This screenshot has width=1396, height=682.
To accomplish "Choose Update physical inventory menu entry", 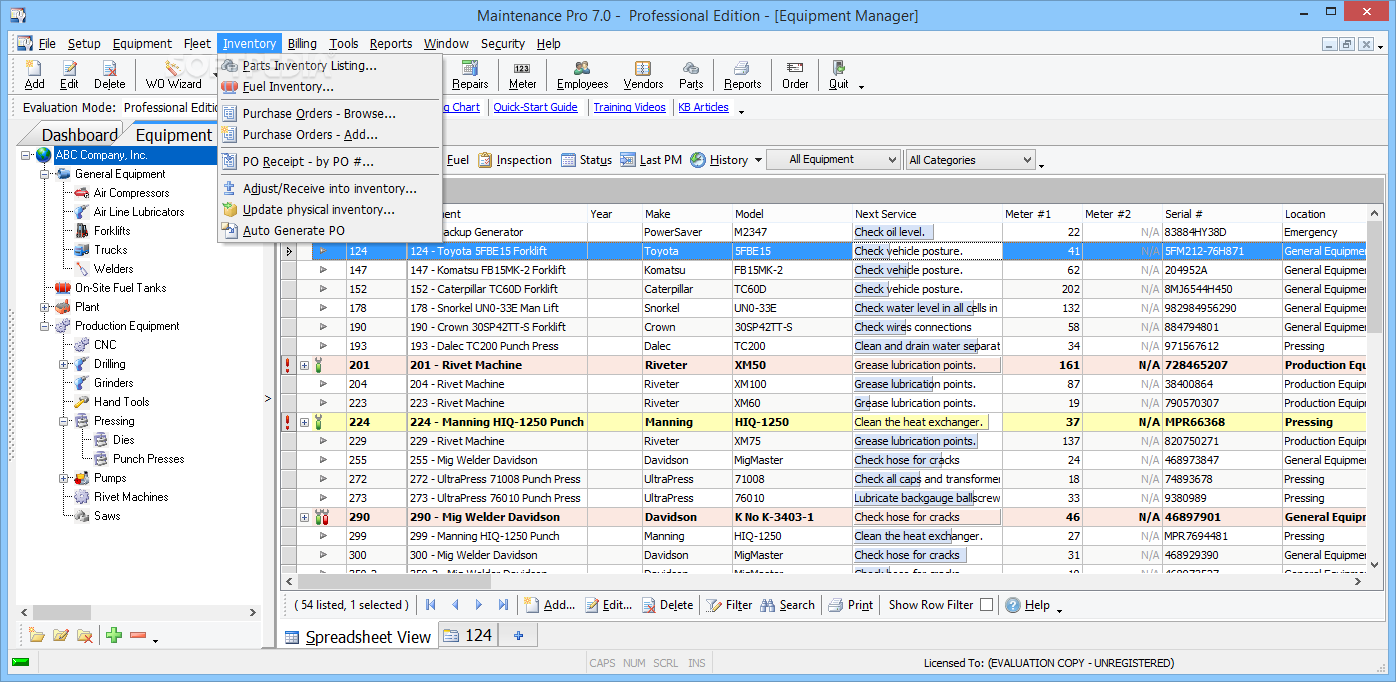I will [330, 210].
